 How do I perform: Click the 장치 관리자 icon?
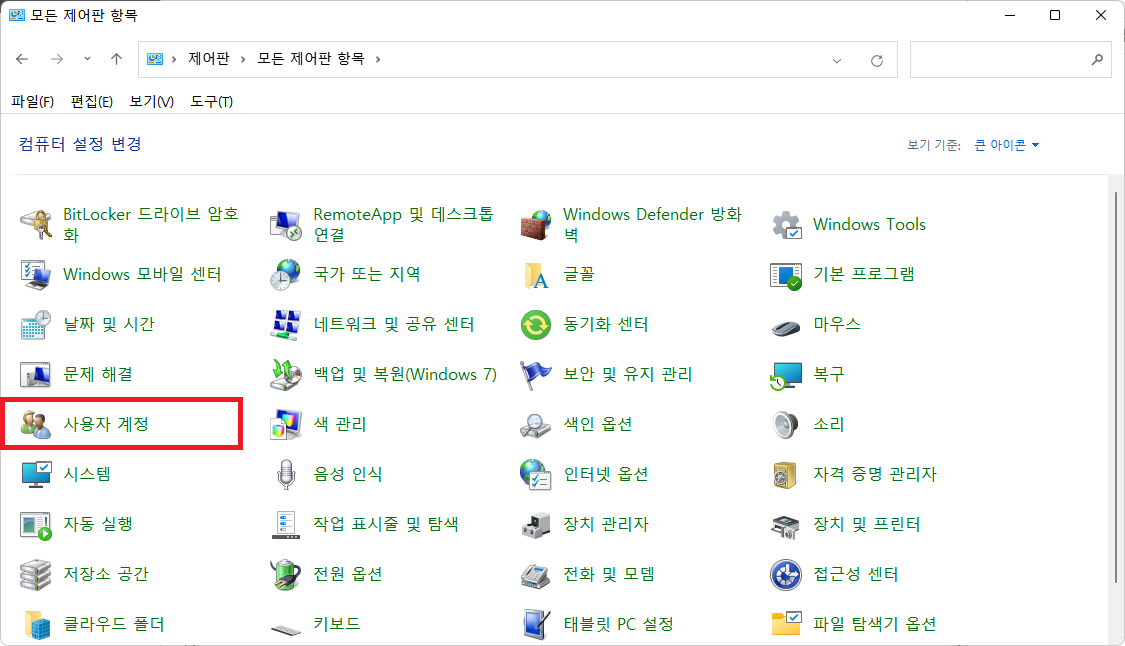pos(536,525)
